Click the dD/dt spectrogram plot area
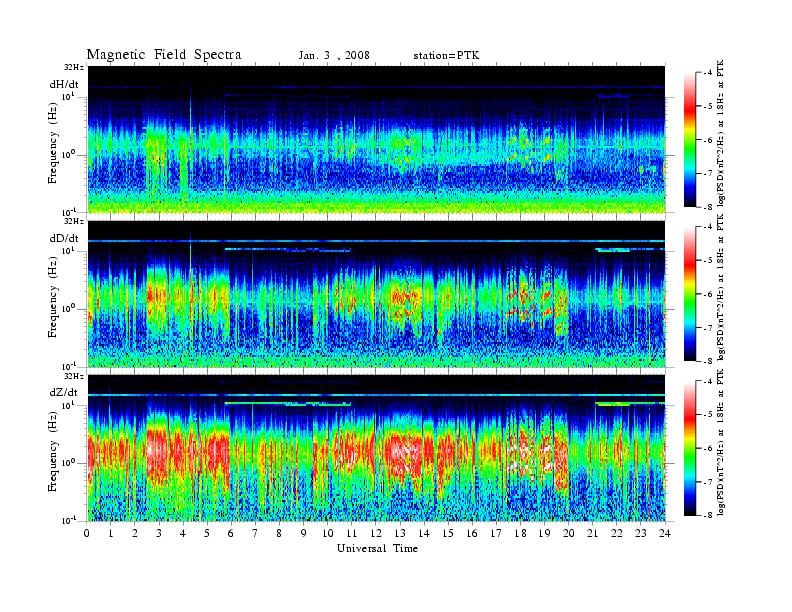Screen dimensions: 792x612 (x=376, y=293)
